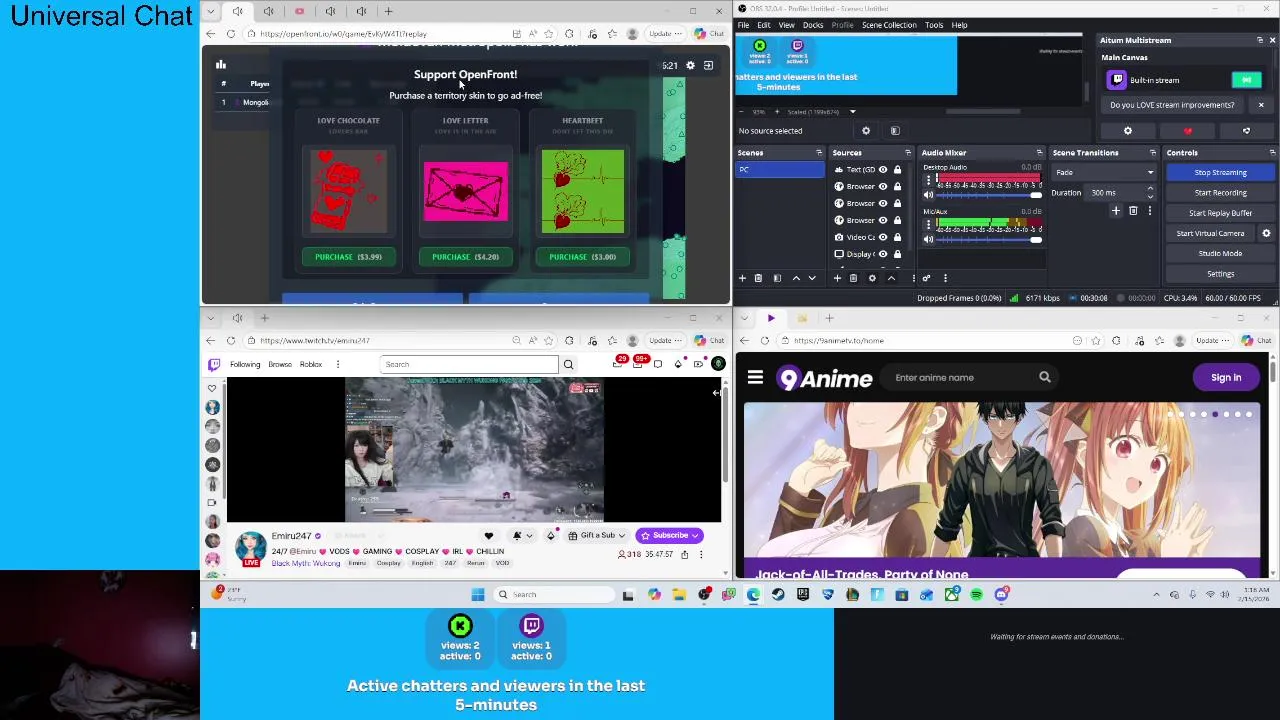
Task: Open OBS Scene Collection menu
Action: (x=889, y=25)
